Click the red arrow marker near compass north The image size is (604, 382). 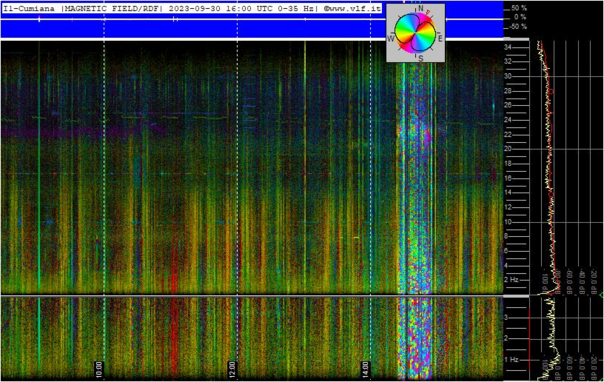tap(428, 13)
